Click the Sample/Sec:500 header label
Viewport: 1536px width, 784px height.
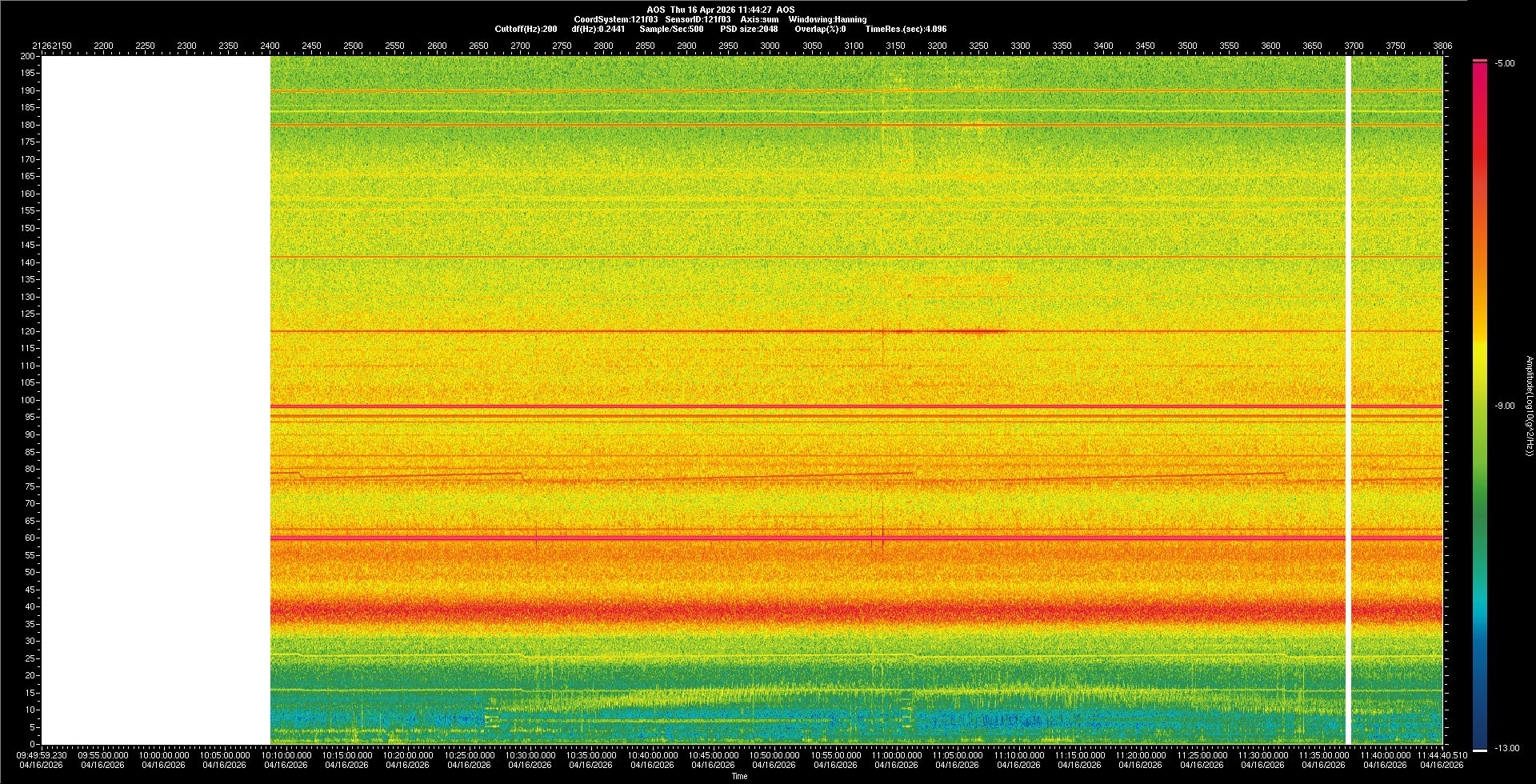coord(671,30)
